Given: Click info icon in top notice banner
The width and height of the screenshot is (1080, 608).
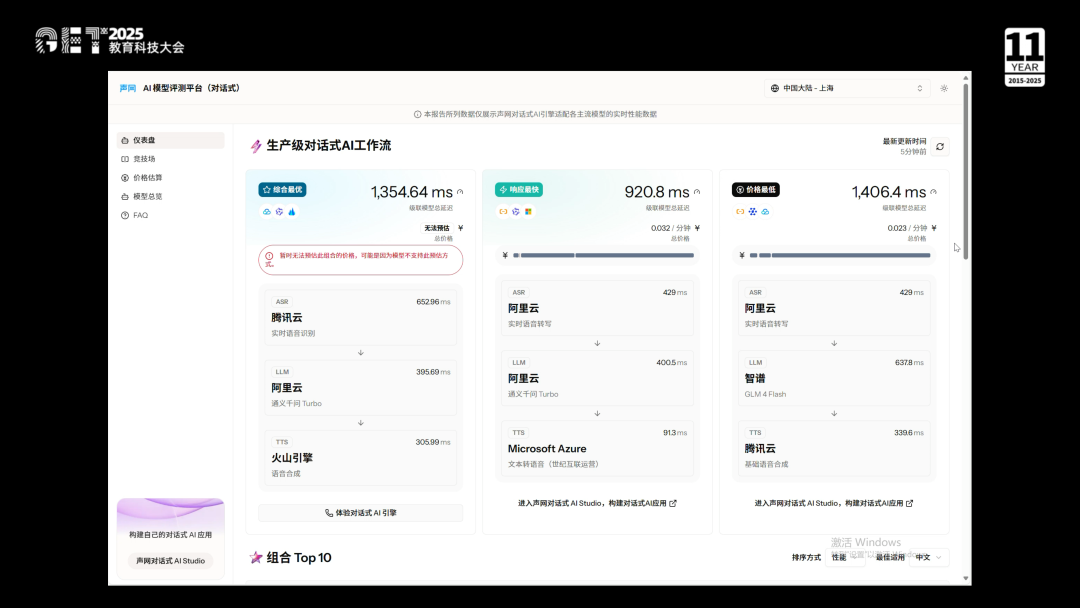Looking at the screenshot, I should (417, 114).
